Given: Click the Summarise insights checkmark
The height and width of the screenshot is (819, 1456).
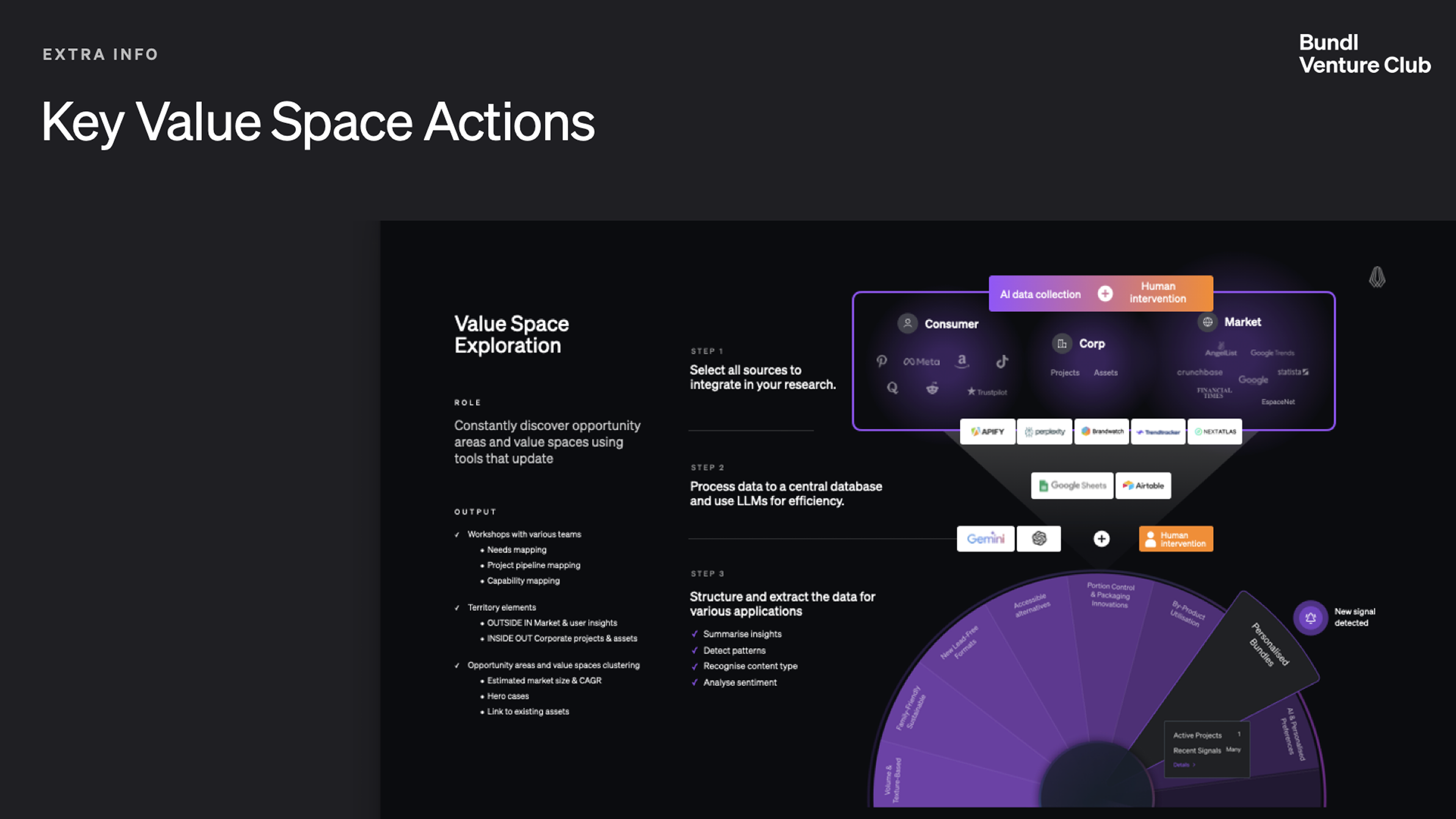Looking at the screenshot, I should click(694, 634).
